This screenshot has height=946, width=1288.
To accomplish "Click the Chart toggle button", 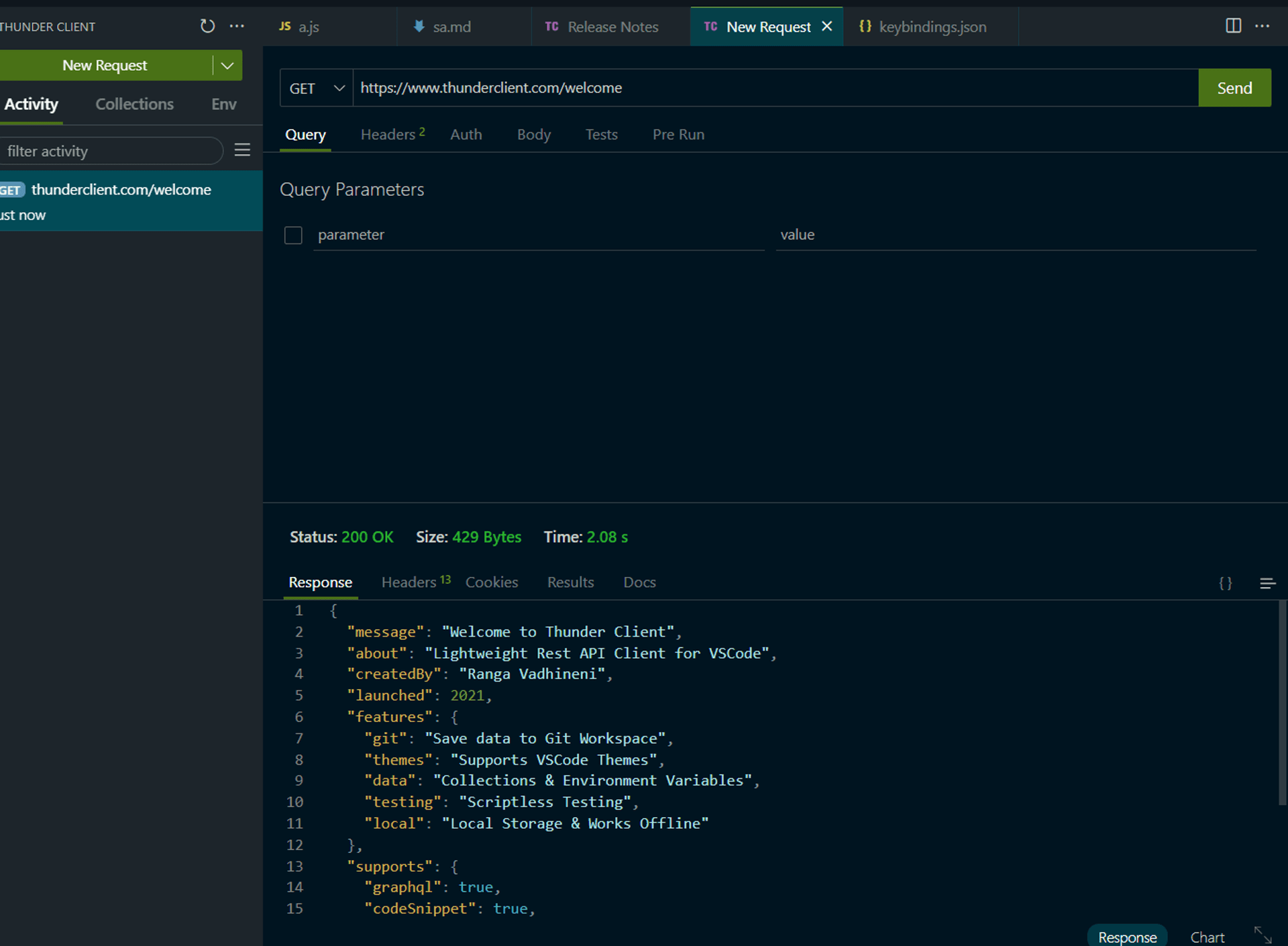I will 1207,937.
